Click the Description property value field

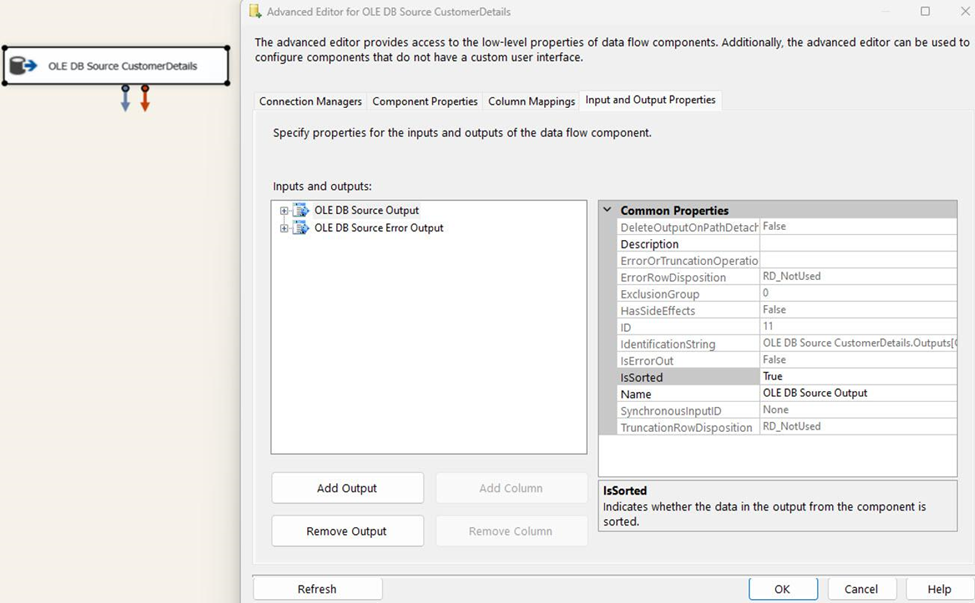(x=860, y=243)
